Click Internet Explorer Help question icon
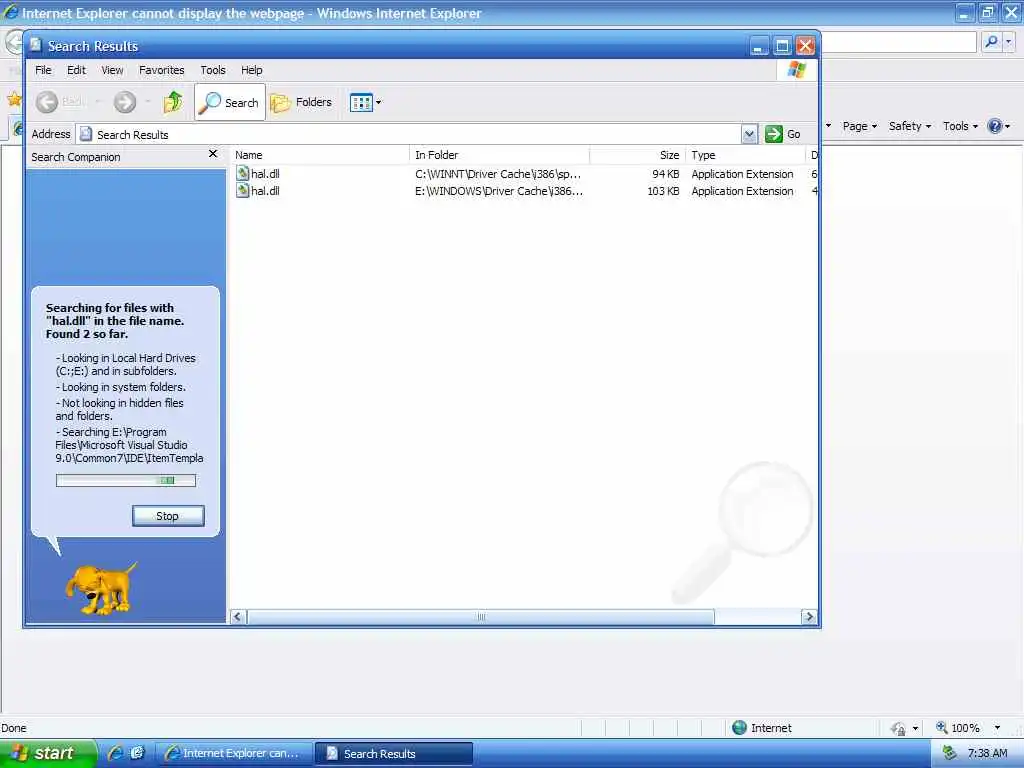Screen dimensions: 1024x768 coord(995,126)
